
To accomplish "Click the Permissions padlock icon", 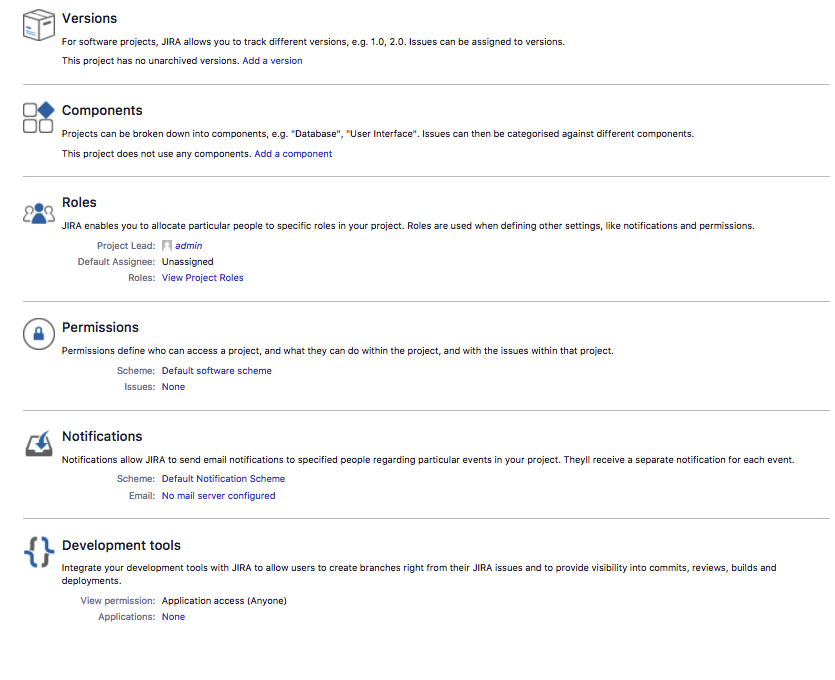I will [38, 335].
